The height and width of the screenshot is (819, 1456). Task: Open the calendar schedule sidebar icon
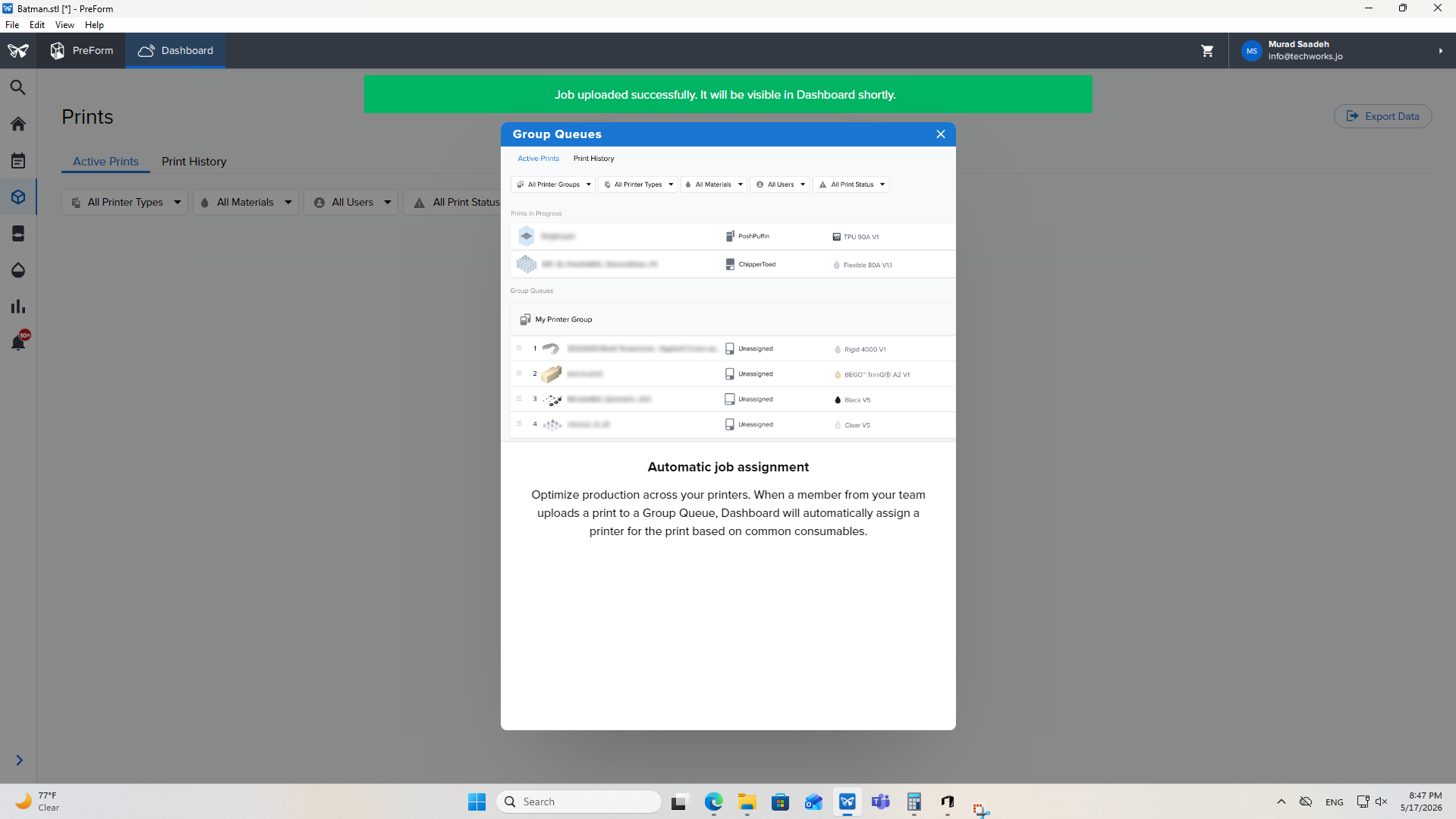point(18,161)
